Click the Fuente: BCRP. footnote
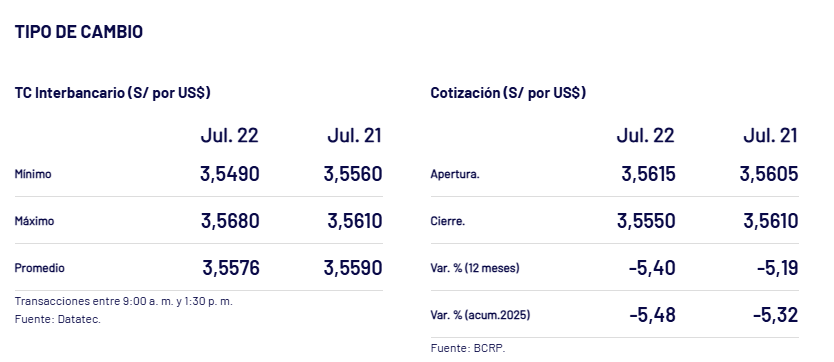834x362 pixels. tap(468, 349)
